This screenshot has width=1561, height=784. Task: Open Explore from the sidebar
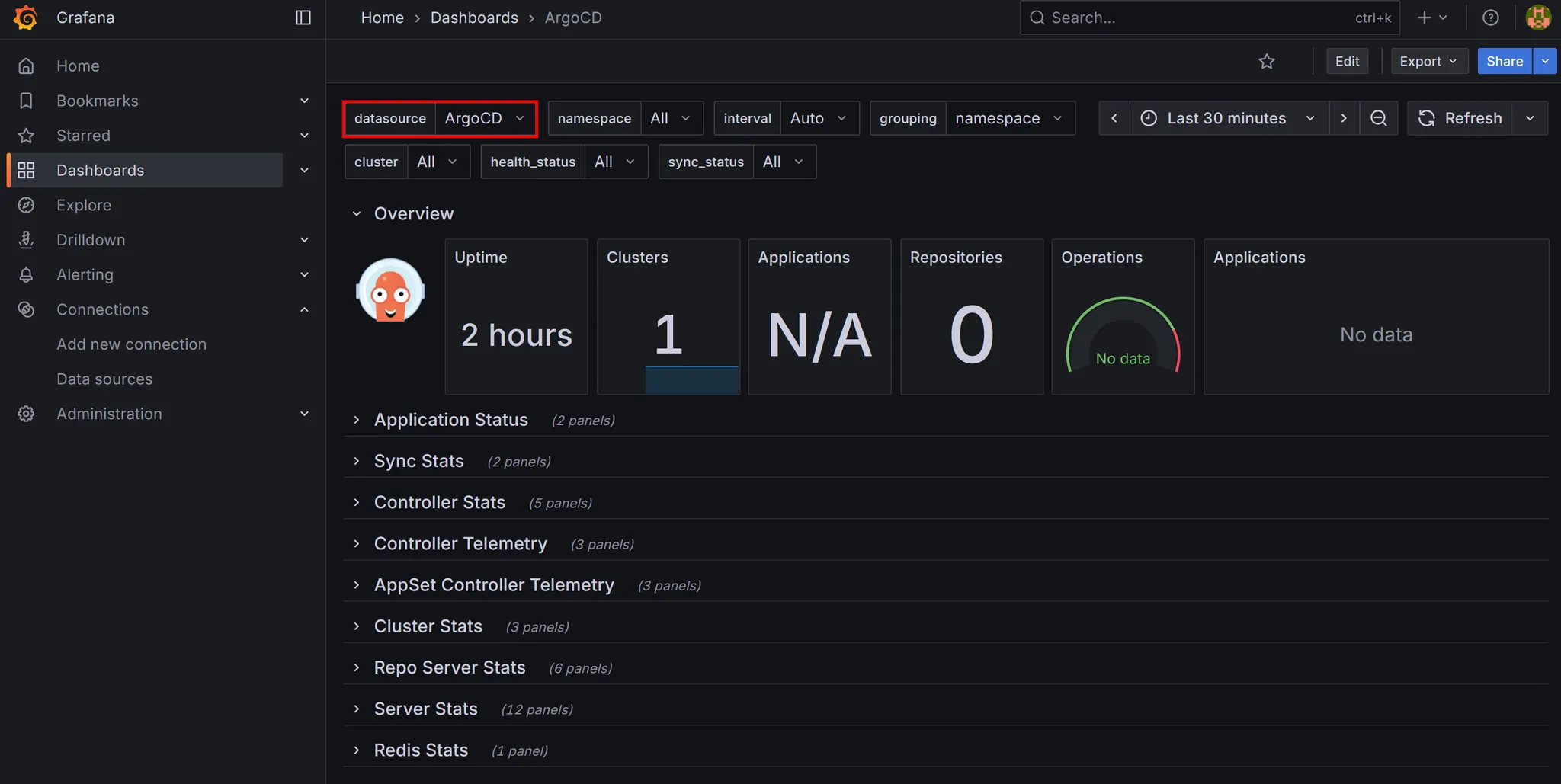tap(84, 205)
